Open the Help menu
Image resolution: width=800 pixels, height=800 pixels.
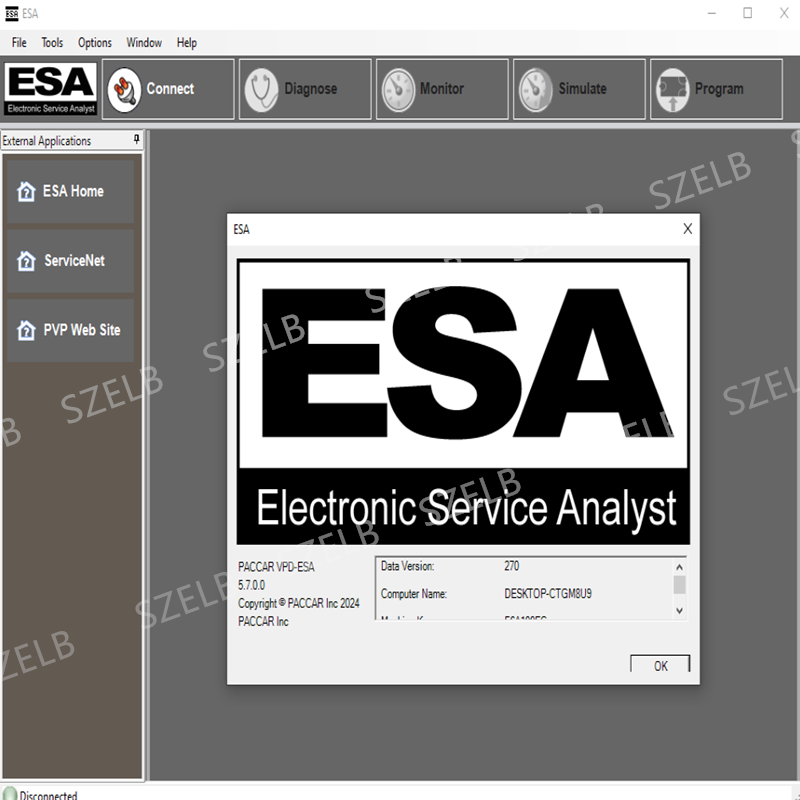click(187, 43)
